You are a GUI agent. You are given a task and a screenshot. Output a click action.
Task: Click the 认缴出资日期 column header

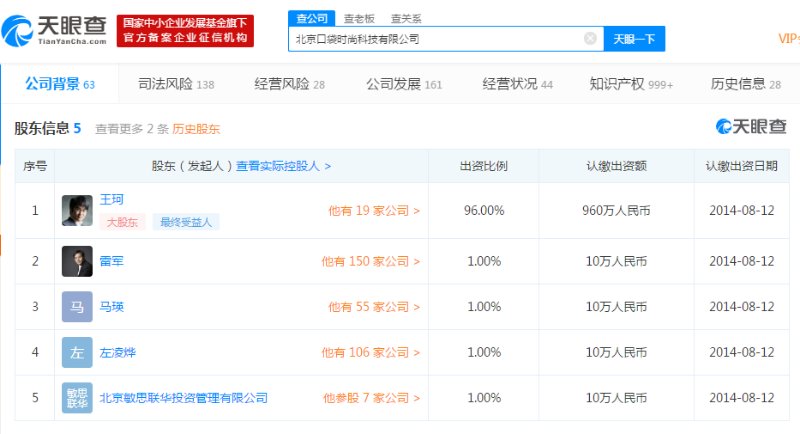[741, 166]
